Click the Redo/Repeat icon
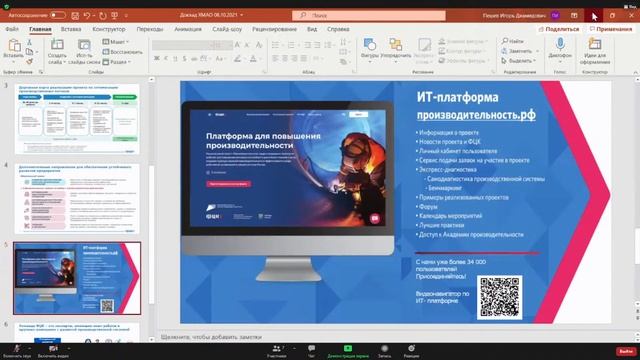Screen dimensions: 640x360 coord(102,16)
